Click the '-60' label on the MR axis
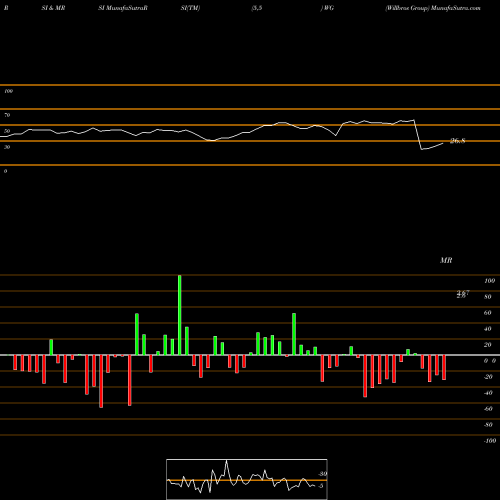 tap(488, 409)
